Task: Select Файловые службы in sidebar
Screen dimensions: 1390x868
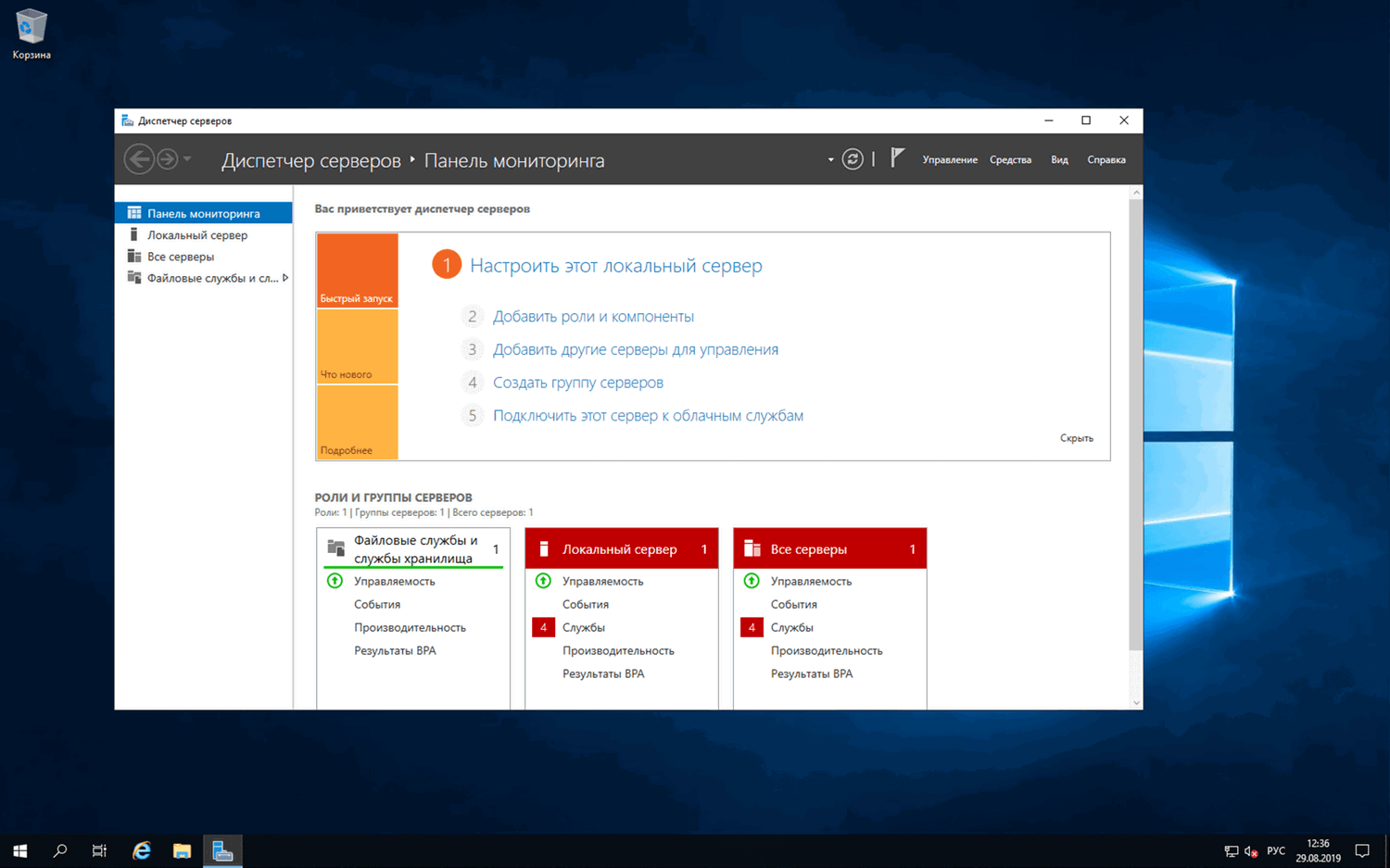Action: tap(204, 278)
